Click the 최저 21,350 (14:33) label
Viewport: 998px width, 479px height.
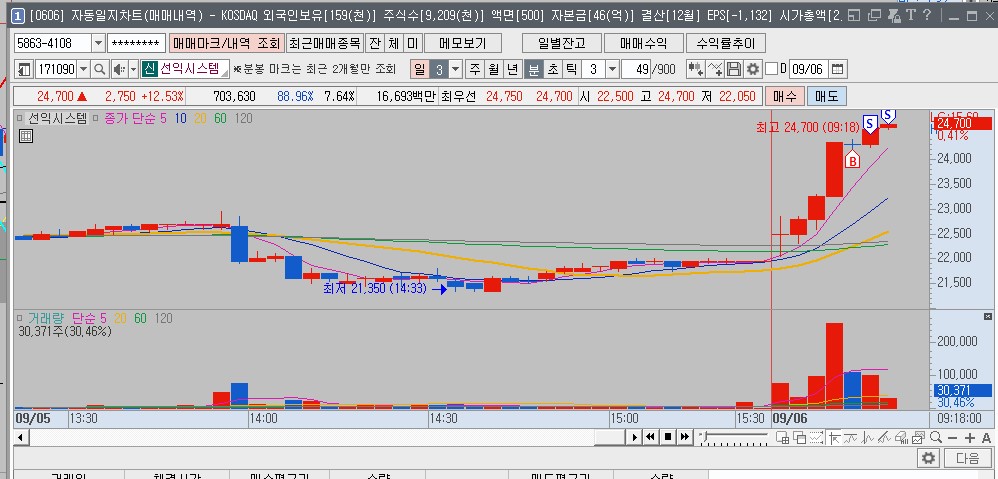374,289
